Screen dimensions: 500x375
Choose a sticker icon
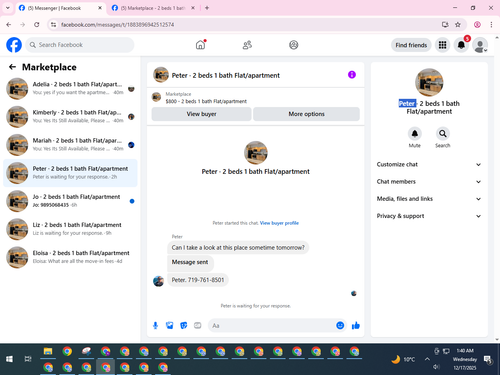coord(184,325)
